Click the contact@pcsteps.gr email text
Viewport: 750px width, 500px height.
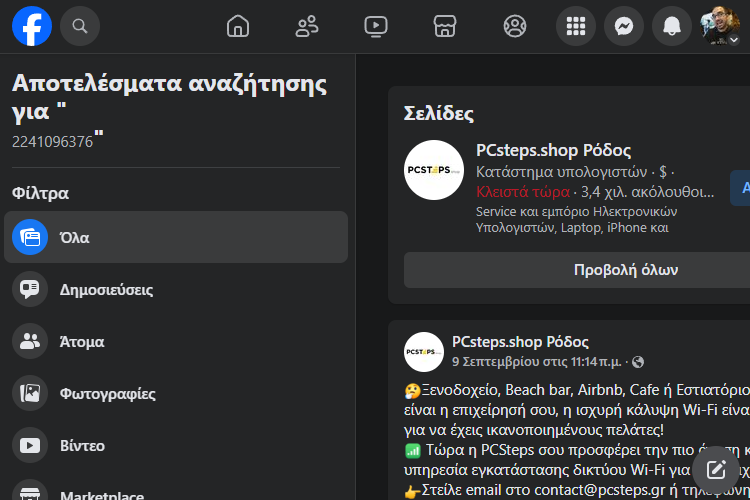599,490
